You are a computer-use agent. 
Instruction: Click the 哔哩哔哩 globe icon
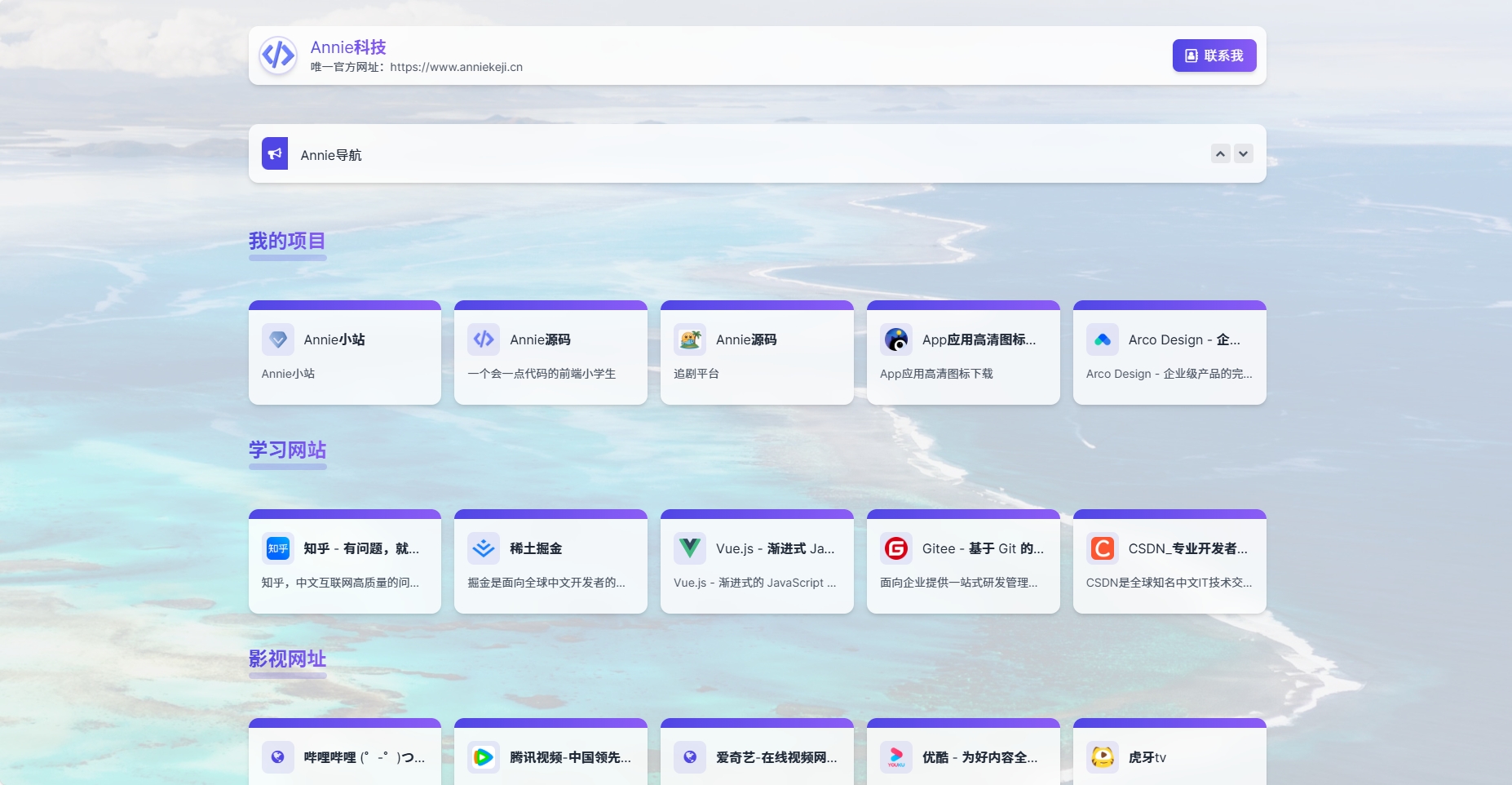coord(278,757)
